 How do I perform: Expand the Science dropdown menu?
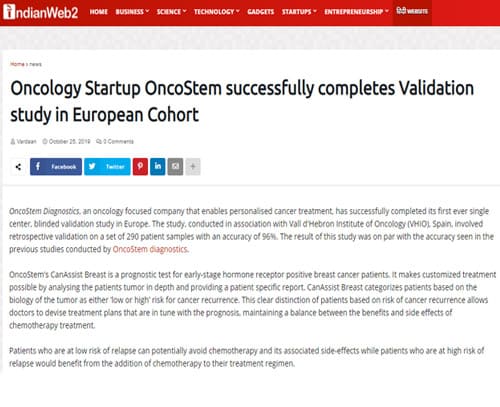coord(171,12)
